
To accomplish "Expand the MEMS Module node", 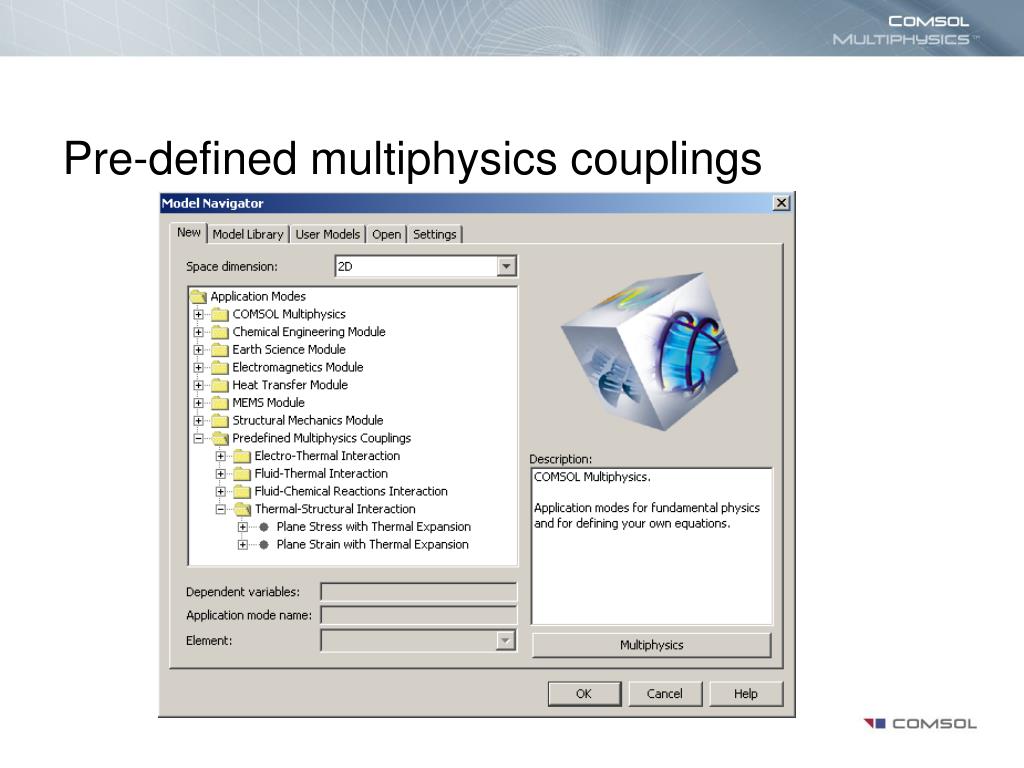I will coord(199,403).
